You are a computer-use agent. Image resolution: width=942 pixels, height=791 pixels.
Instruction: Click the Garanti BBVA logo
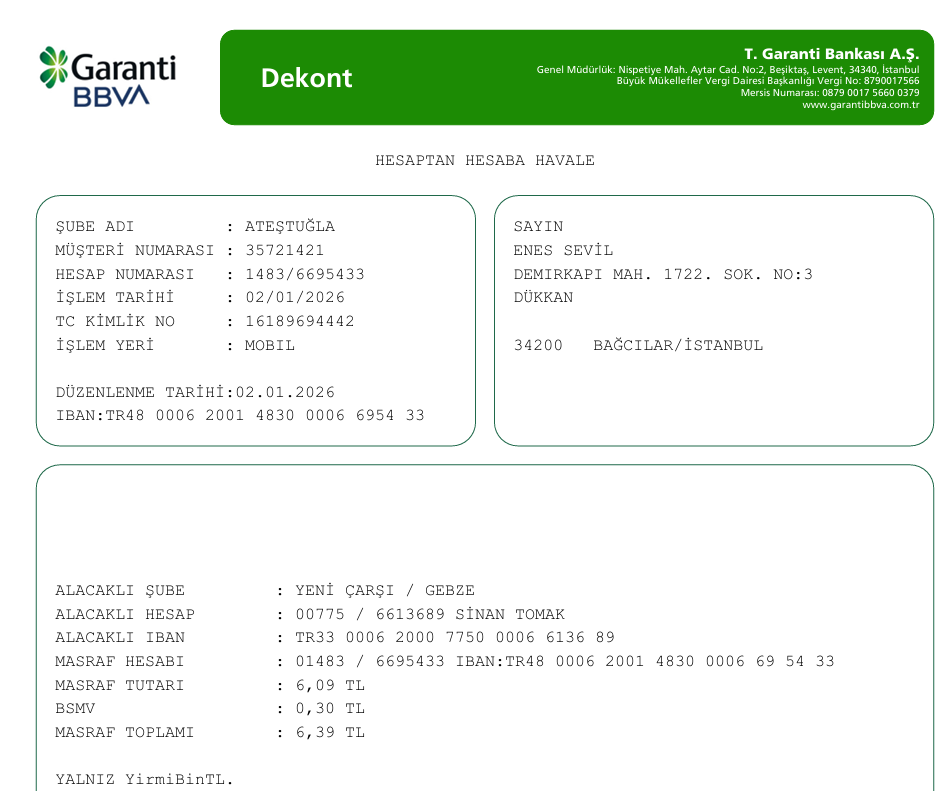108,77
